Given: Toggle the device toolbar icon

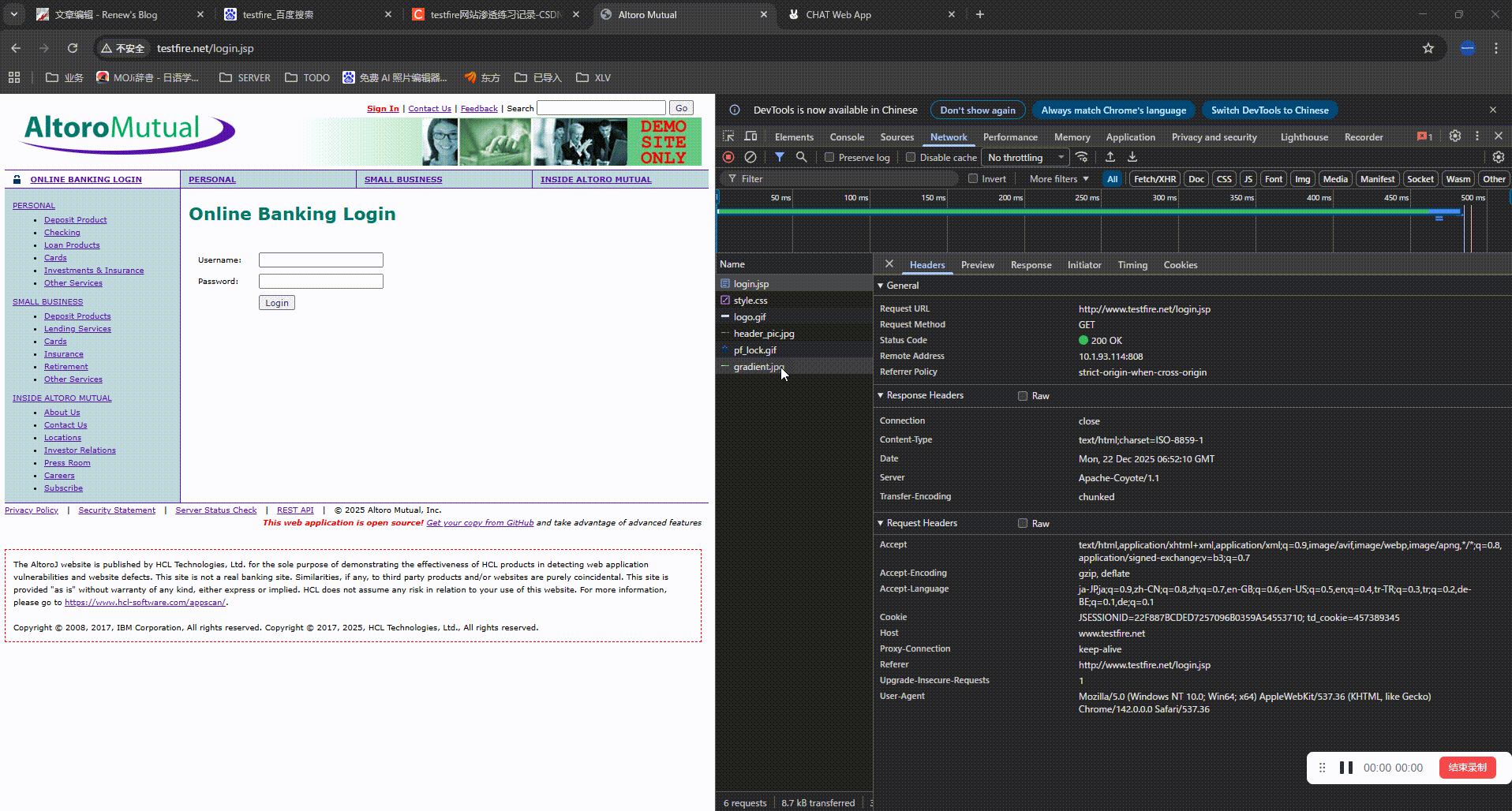Looking at the screenshot, I should coord(750,136).
